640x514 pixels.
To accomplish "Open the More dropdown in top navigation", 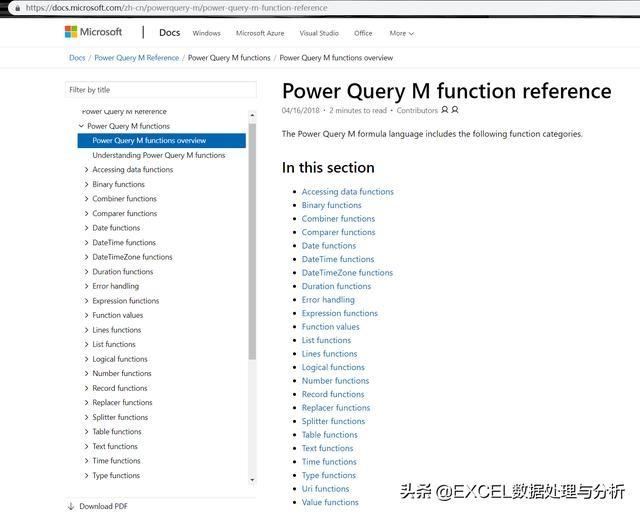I will click(x=401, y=33).
